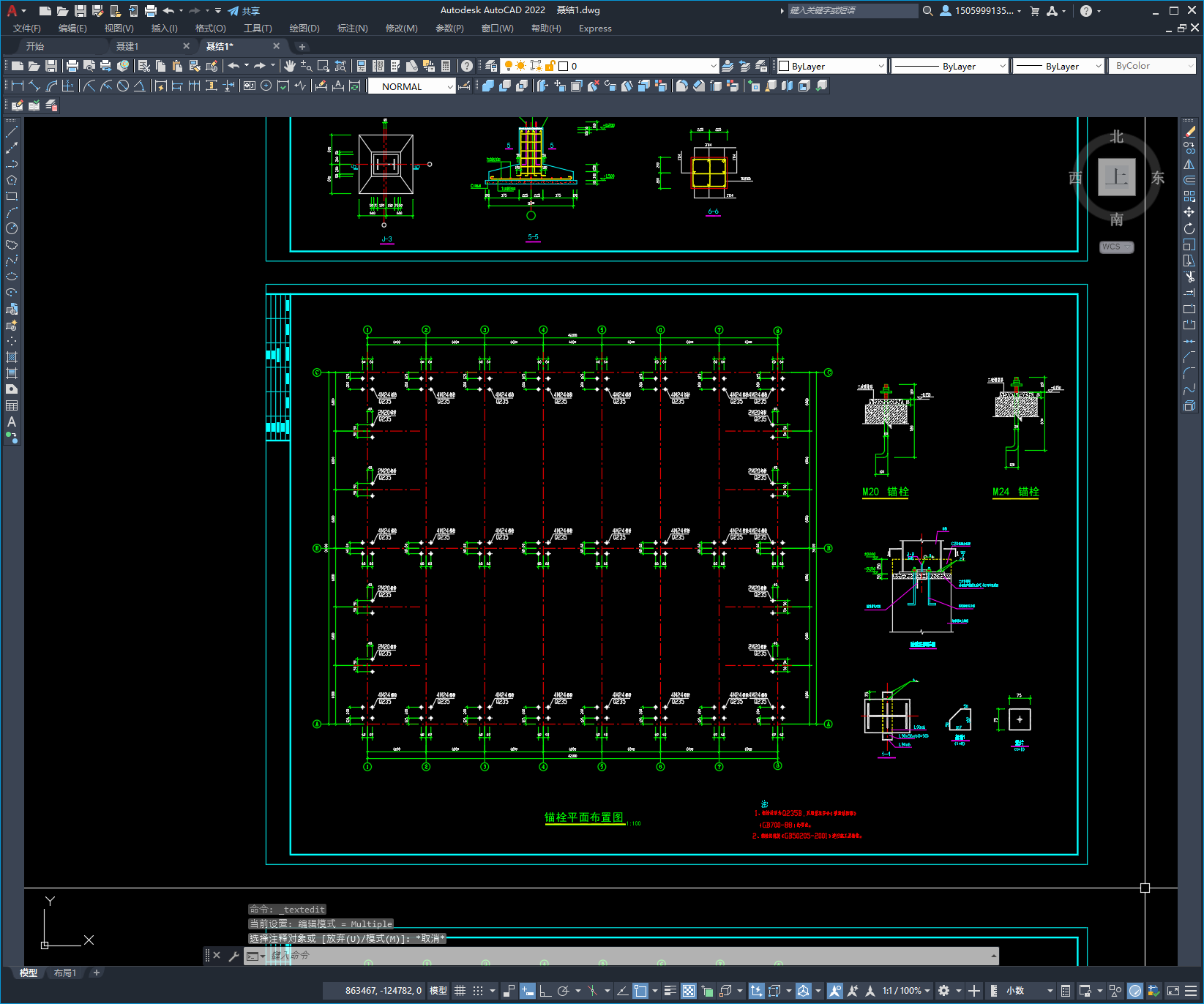Viewport: 1204px width, 1004px height.
Task: Click the add layout plus button
Action: [97, 973]
